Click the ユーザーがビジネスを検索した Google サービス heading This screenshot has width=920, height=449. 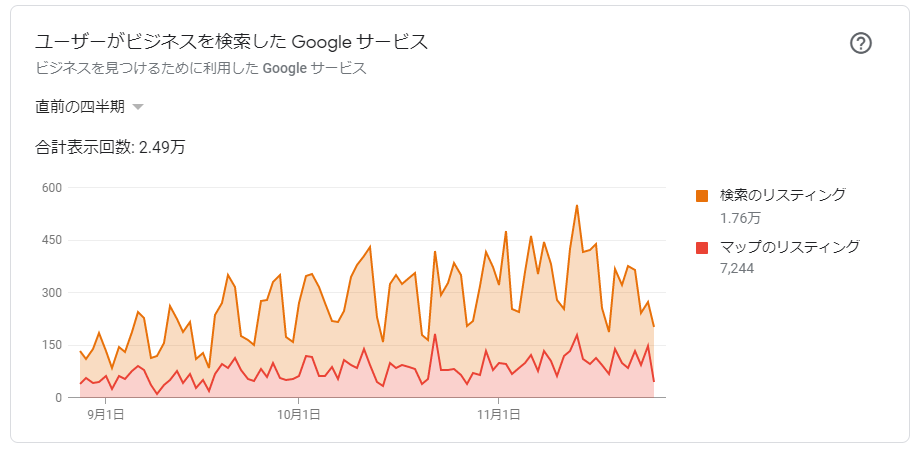click(x=231, y=42)
